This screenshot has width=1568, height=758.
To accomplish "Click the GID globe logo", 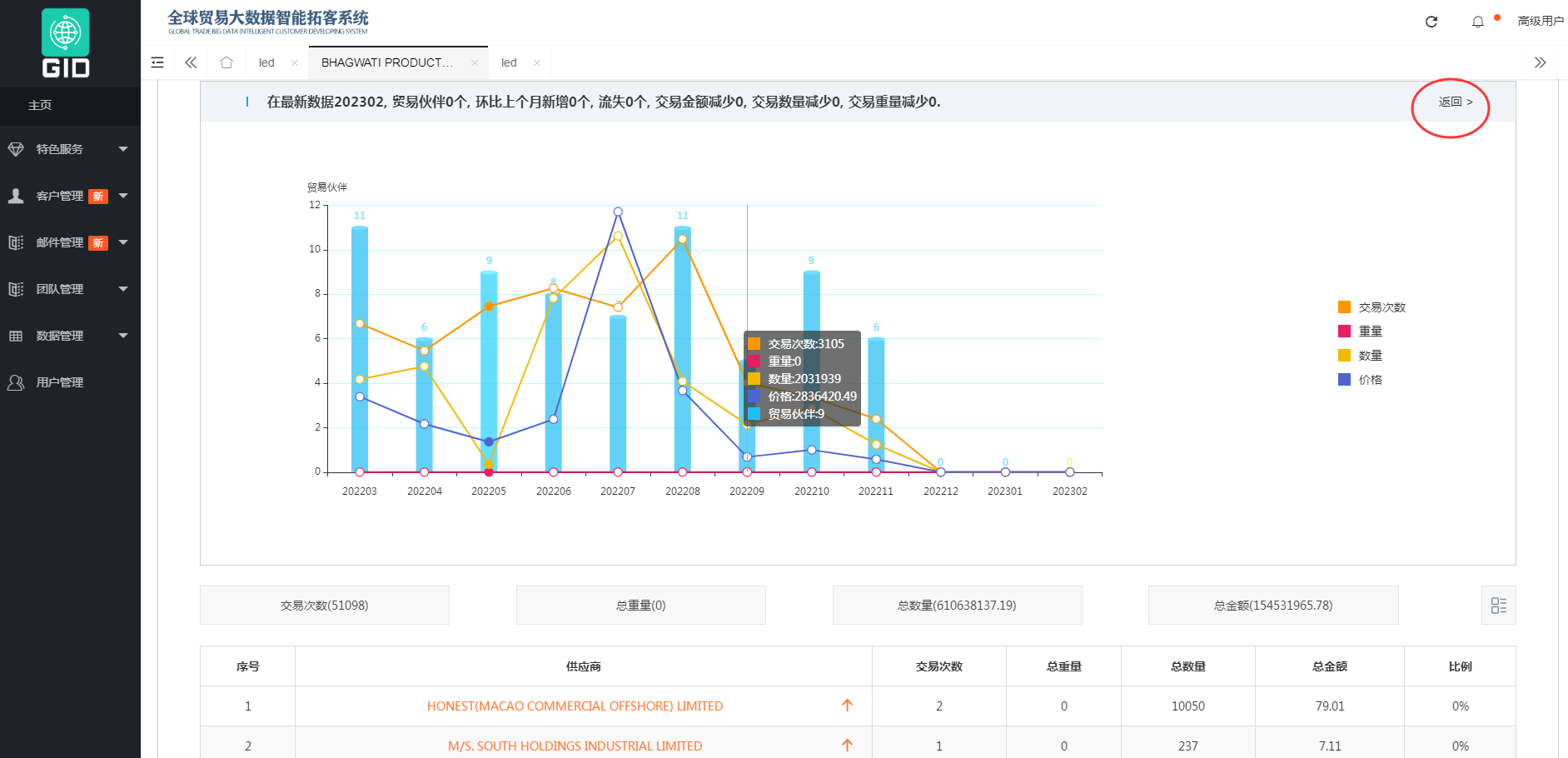I will point(66,43).
